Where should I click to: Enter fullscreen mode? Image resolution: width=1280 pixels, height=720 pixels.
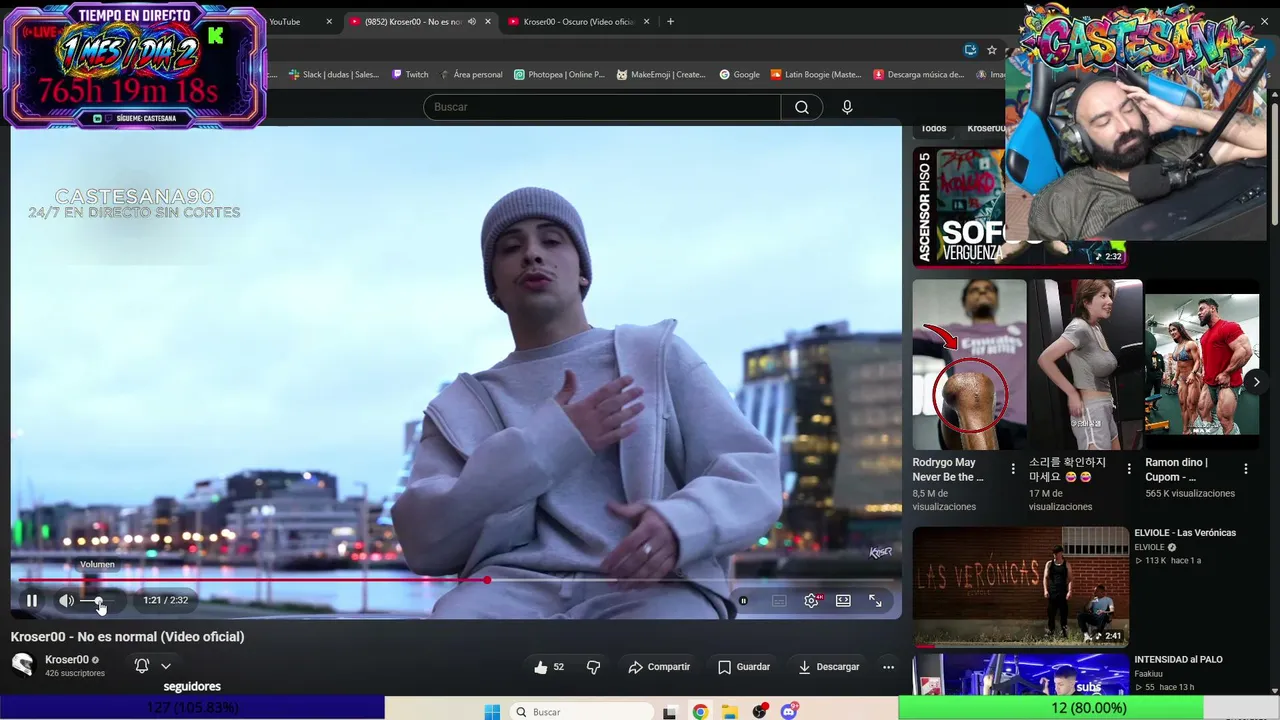coord(875,600)
